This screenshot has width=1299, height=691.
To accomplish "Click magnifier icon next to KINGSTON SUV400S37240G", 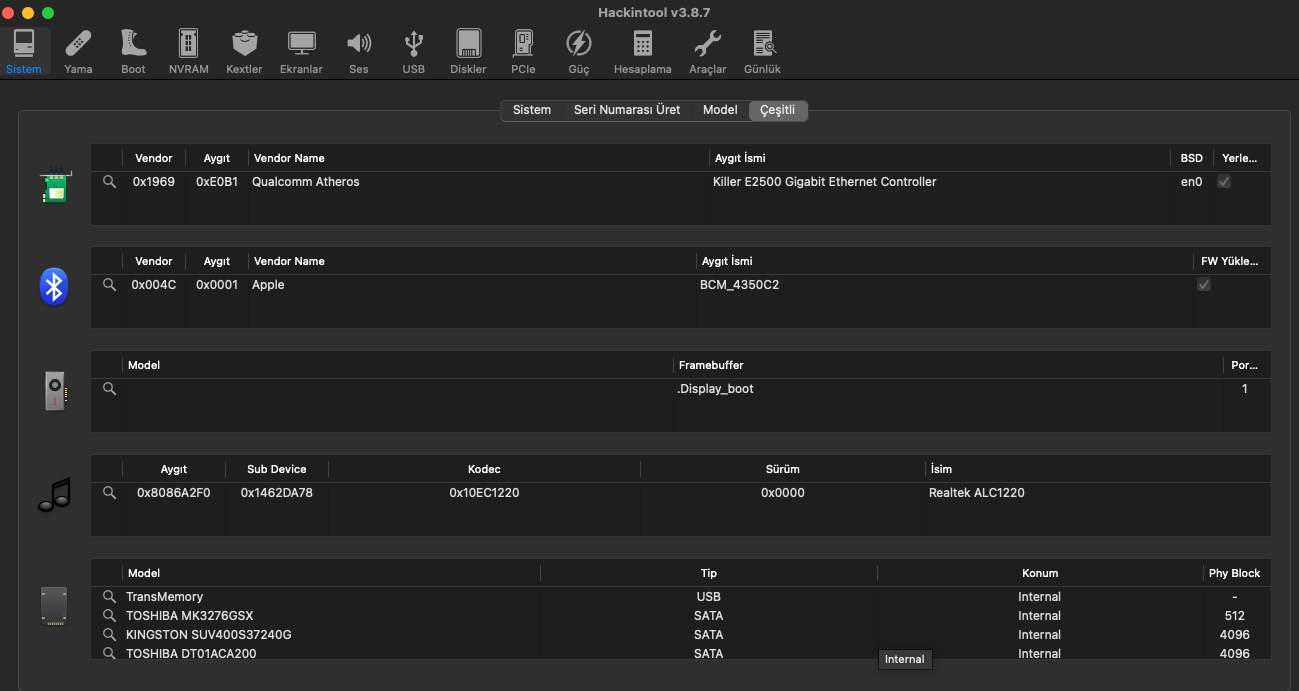I will click(109, 635).
